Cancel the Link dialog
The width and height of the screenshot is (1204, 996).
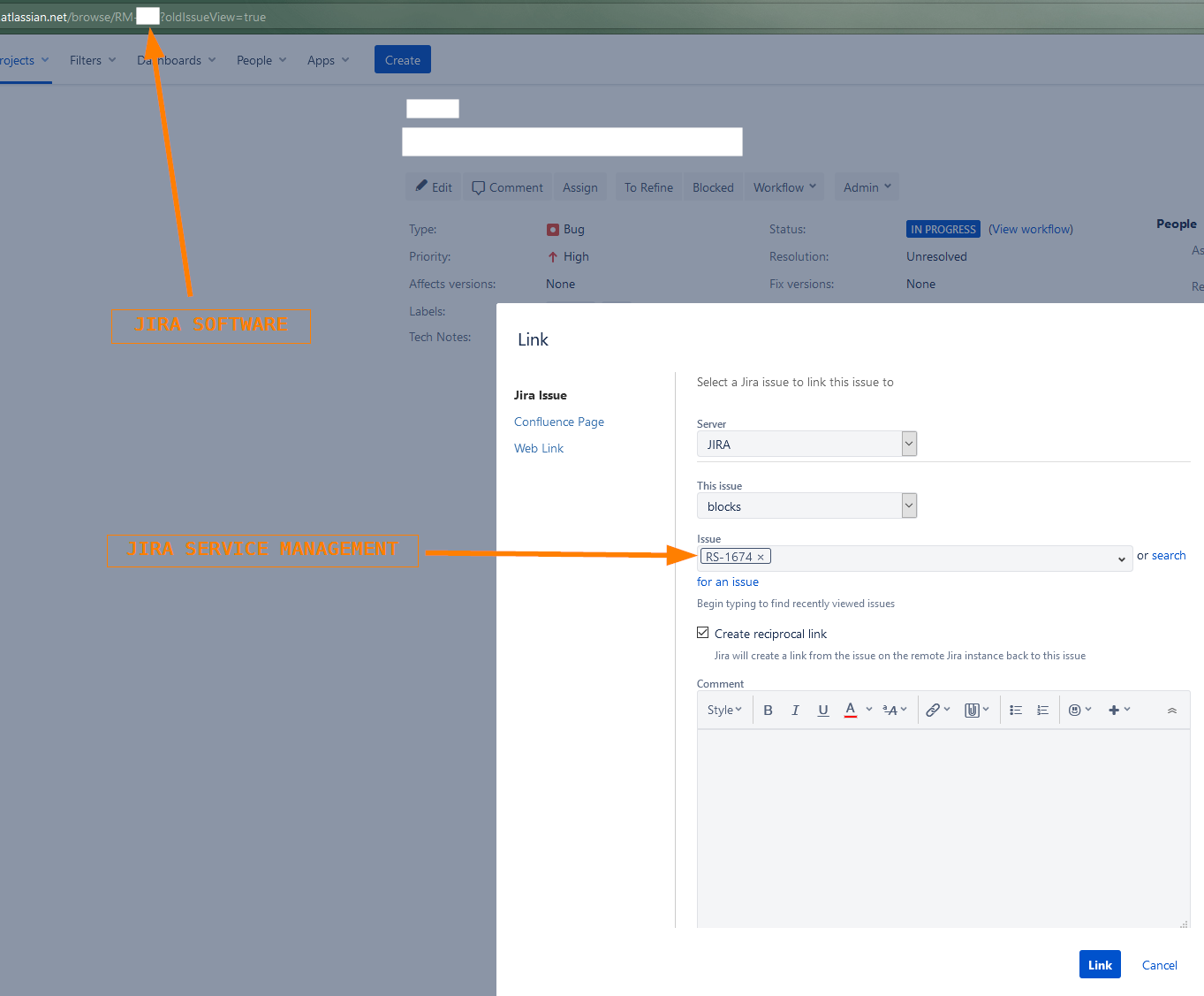pyautogui.click(x=1159, y=965)
